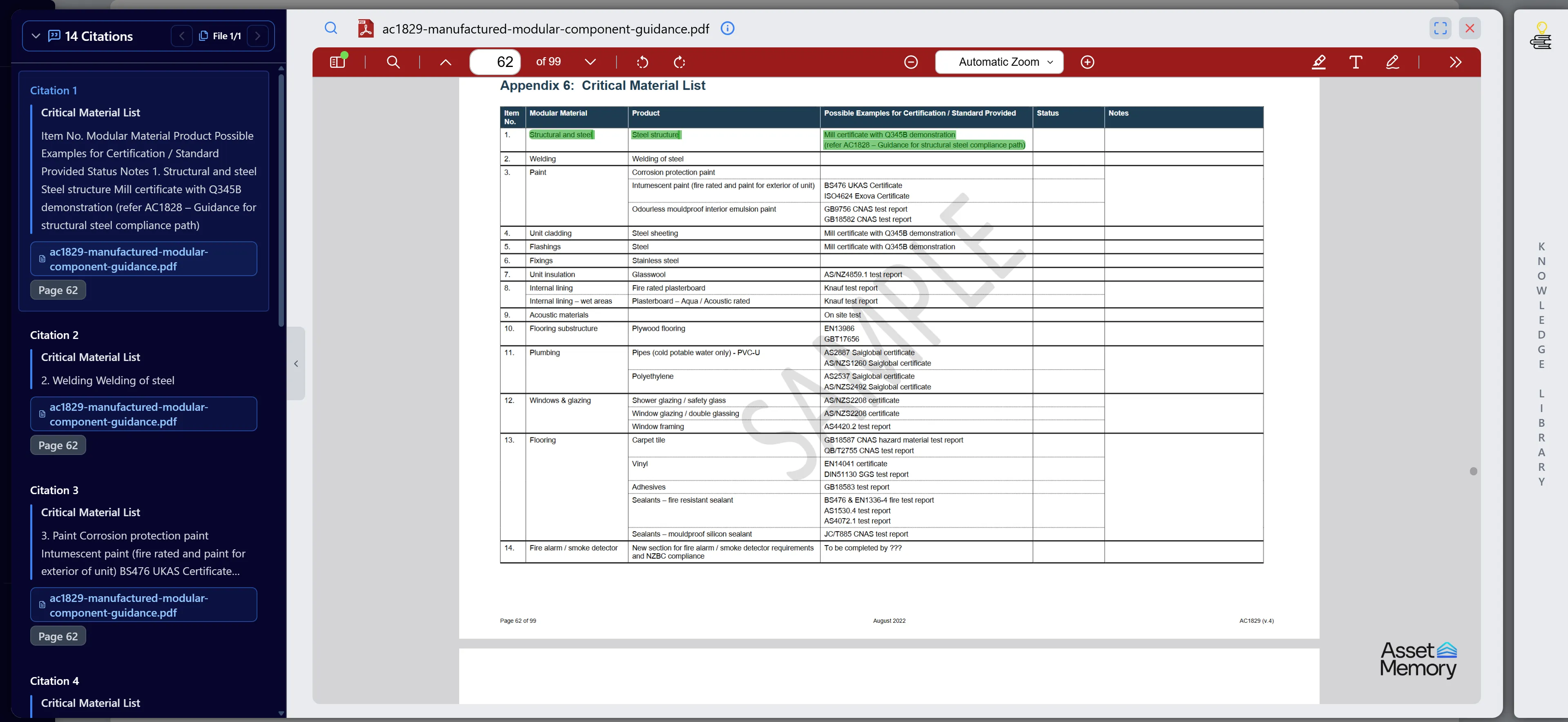
Task: Open Citation 2 PDF file link
Action: pyautogui.click(x=144, y=414)
